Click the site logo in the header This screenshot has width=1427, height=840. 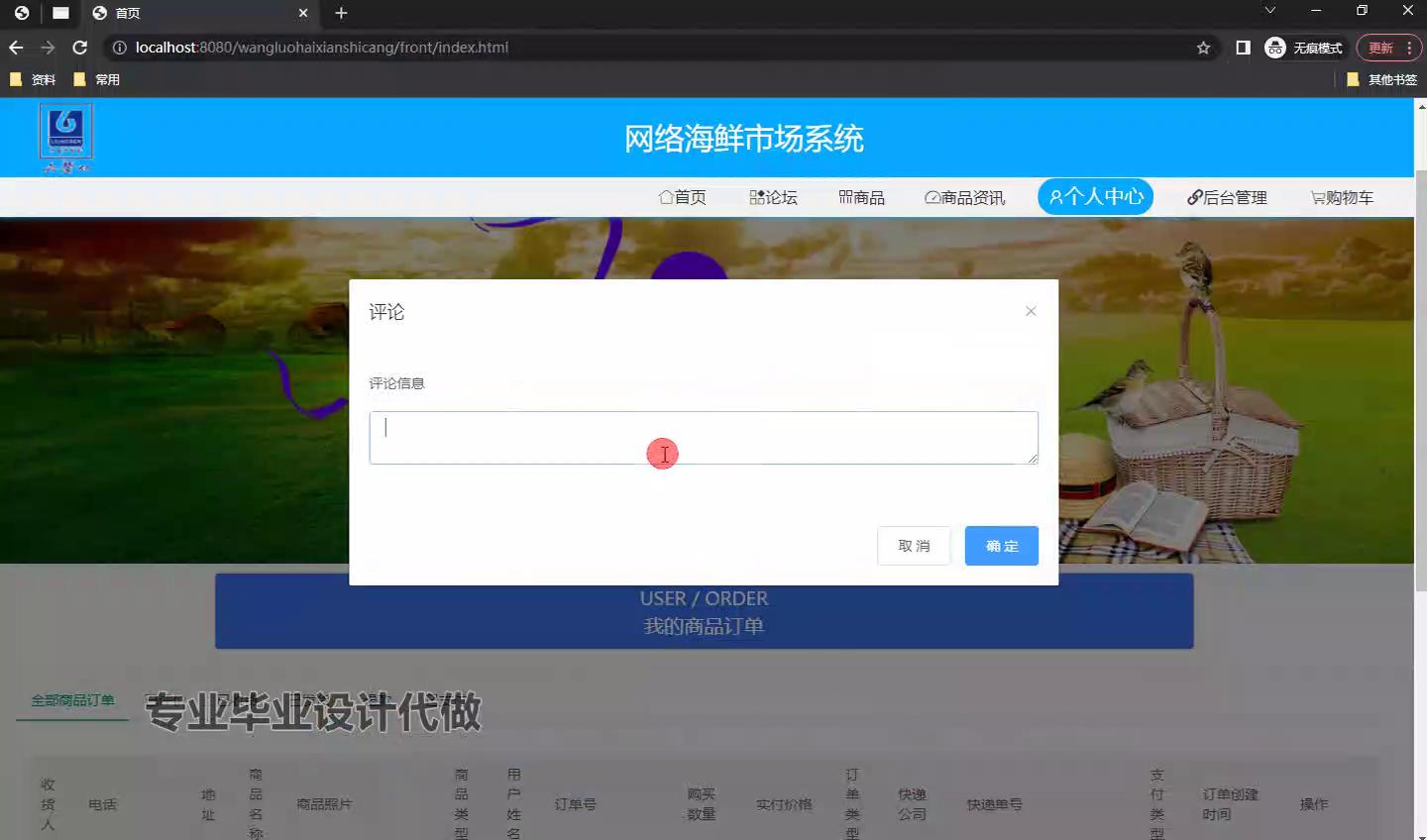click(65, 138)
